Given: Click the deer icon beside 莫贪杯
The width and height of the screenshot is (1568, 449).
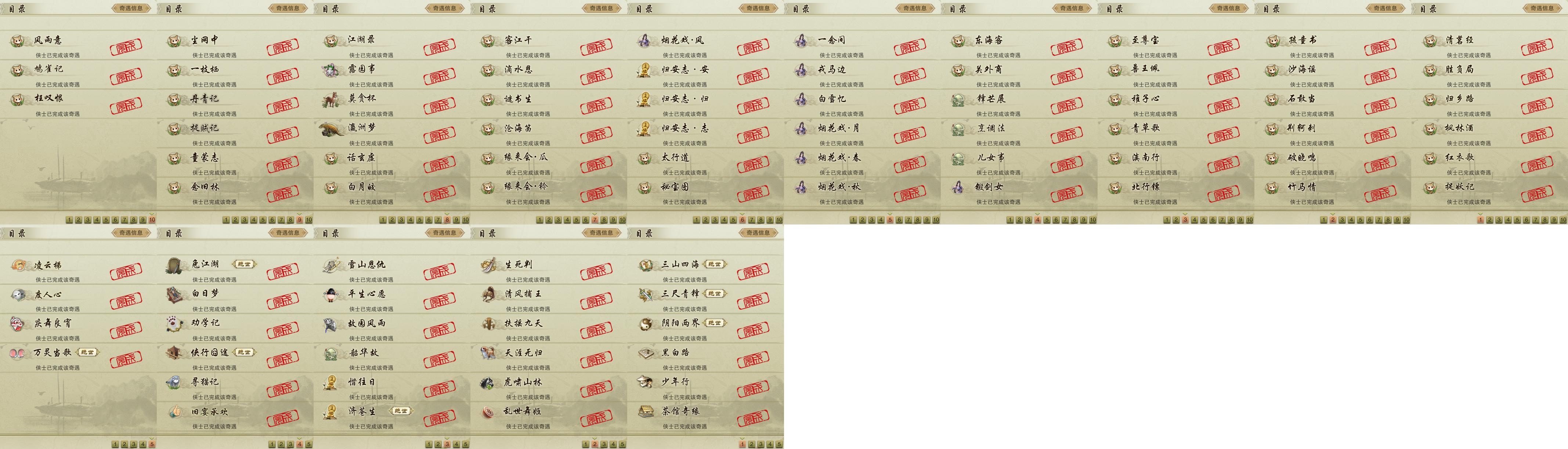Looking at the screenshot, I should [x=331, y=99].
